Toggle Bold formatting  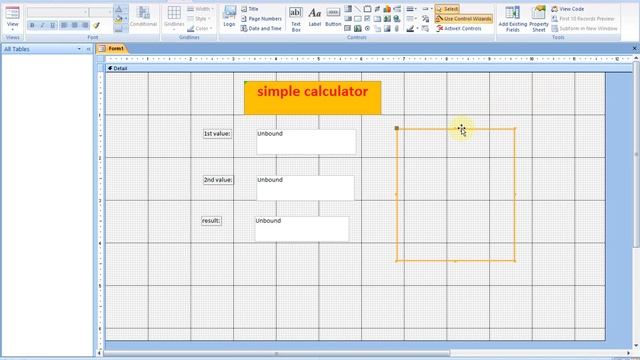[x=32, y=25]
